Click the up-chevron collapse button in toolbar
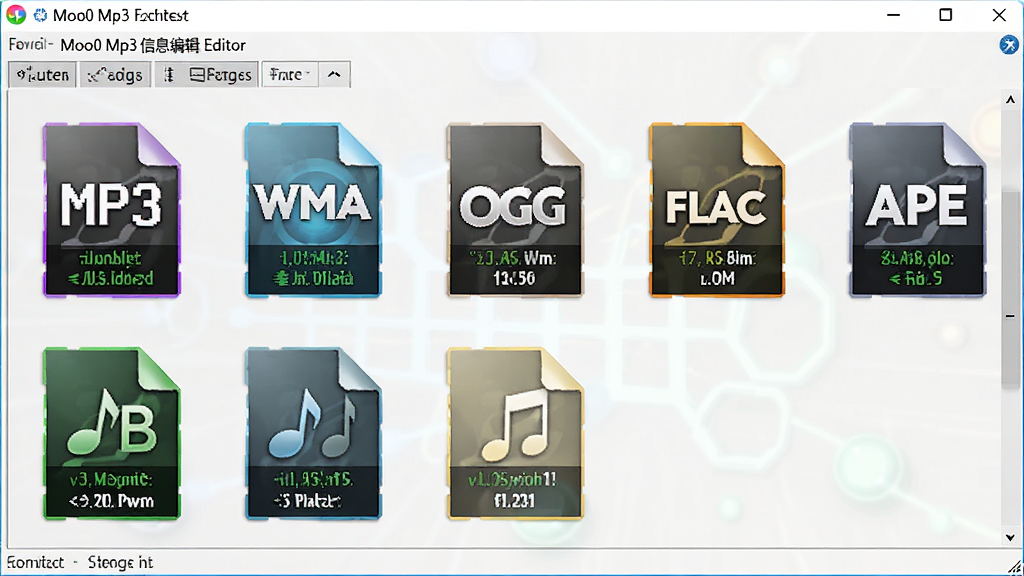Screen dimensions: 1024x576 [x=334, y=74]
